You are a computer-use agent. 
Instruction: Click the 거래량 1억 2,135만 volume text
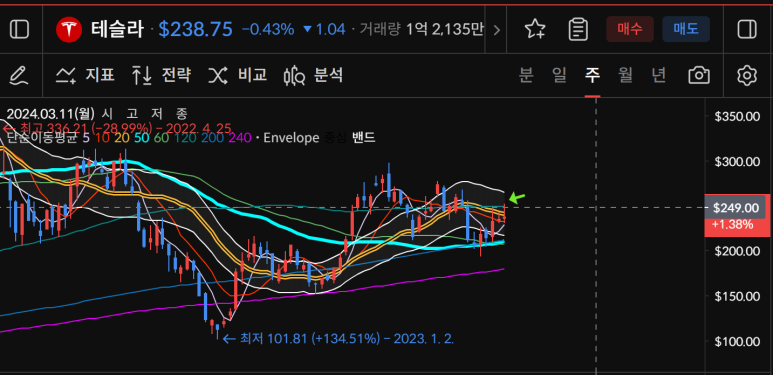pos(421,30)
